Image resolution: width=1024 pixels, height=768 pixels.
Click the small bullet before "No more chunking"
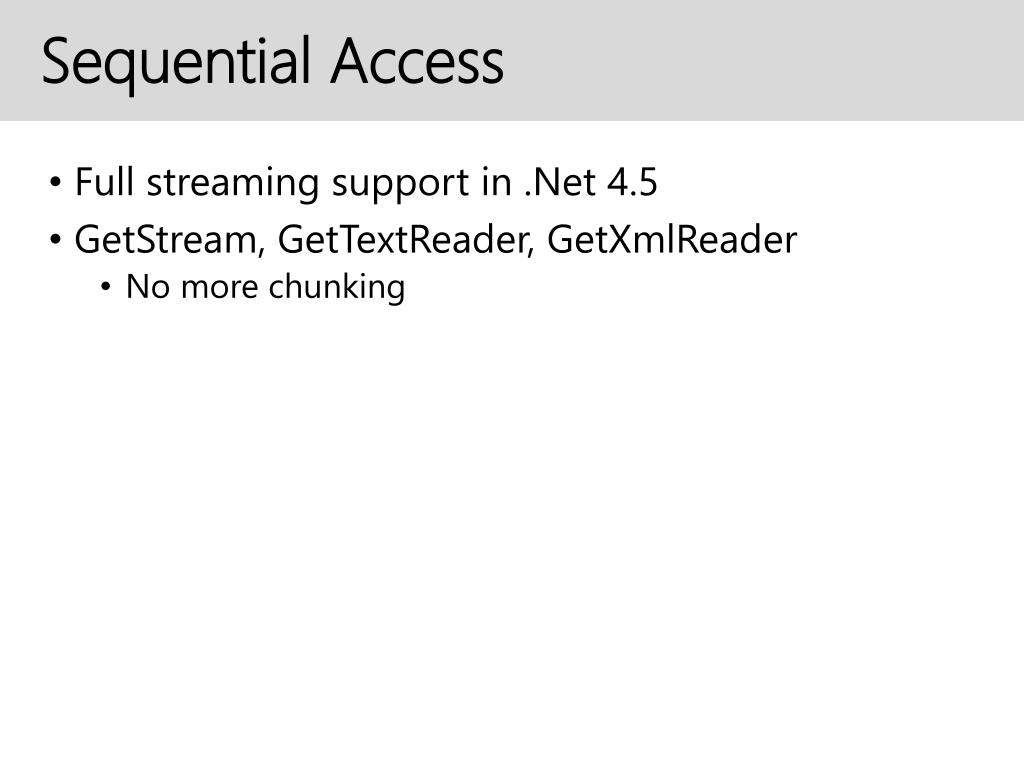click(106, 287)
